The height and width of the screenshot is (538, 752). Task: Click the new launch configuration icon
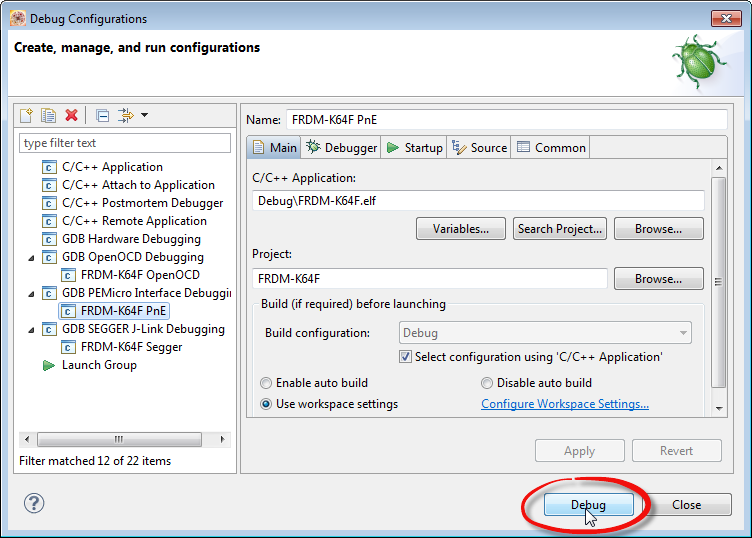click(x=27, y=116)
